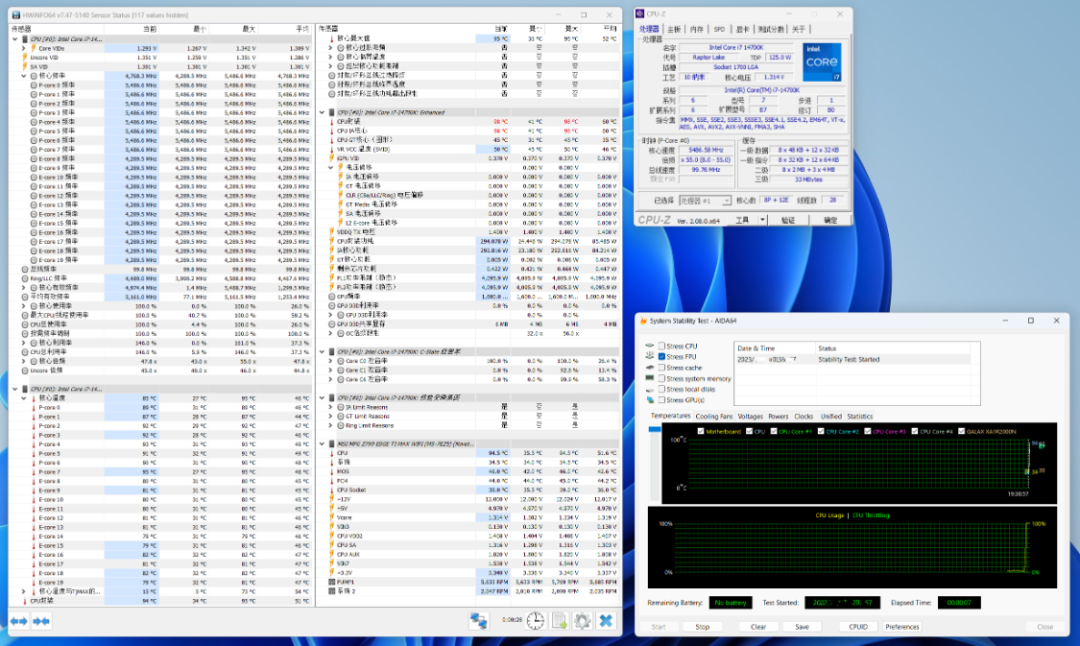
Task: Open the CPU-Z tools dropdown arrow
Action: tap(764, 220)
